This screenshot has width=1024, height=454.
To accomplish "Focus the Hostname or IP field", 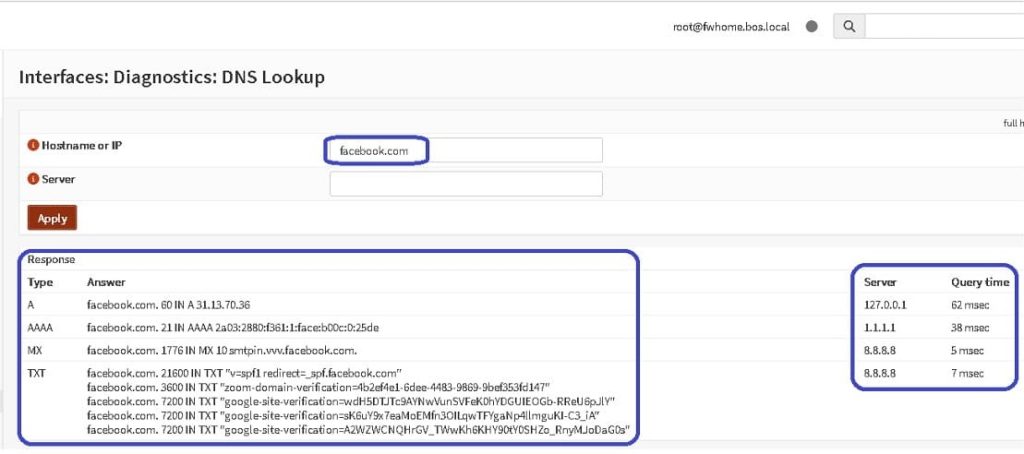I will tap(466, 150).
